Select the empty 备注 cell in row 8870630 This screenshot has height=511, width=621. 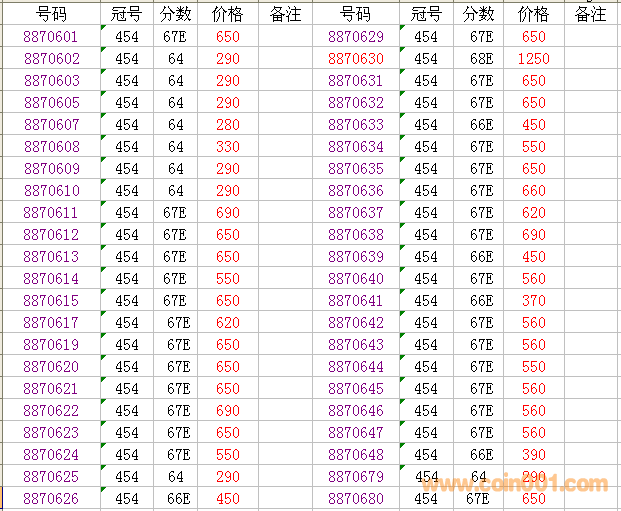click(x=590, y=59)
